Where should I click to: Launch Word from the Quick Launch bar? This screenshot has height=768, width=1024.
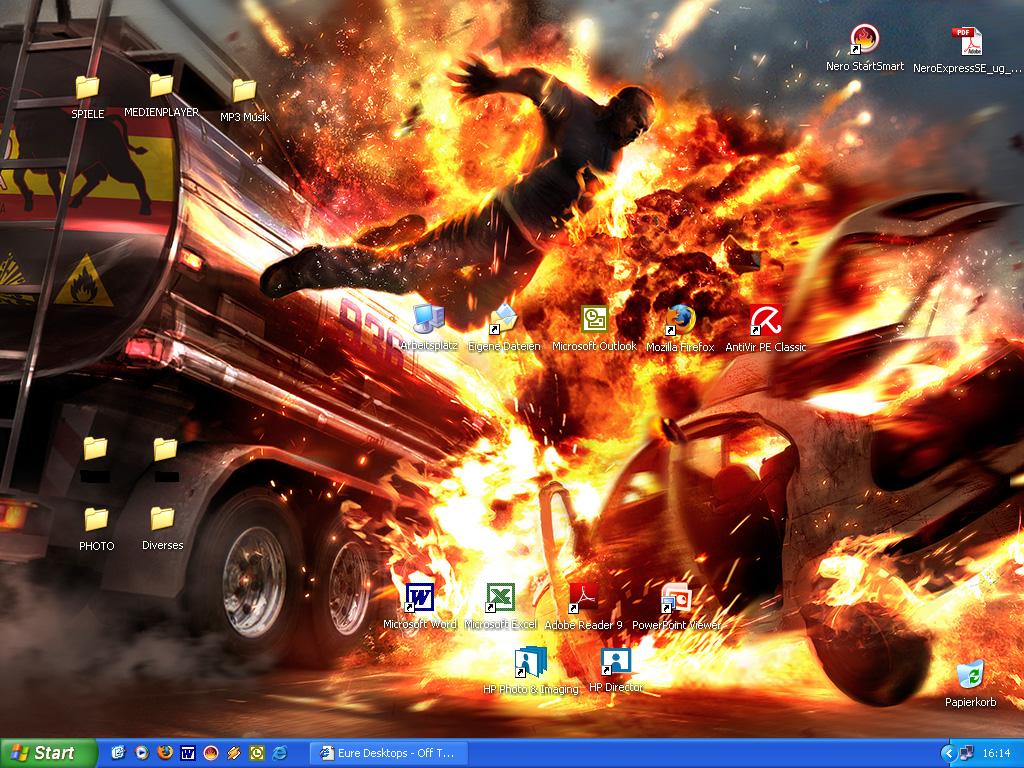[x=187, y=753]
